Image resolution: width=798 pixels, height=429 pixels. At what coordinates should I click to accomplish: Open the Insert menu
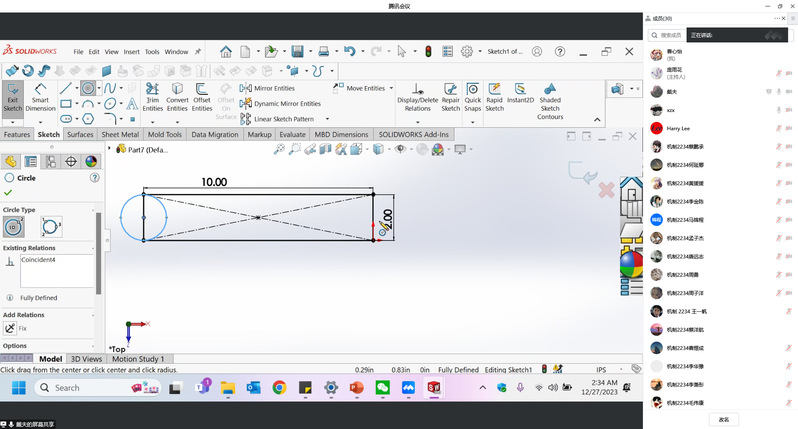point(132,52)
